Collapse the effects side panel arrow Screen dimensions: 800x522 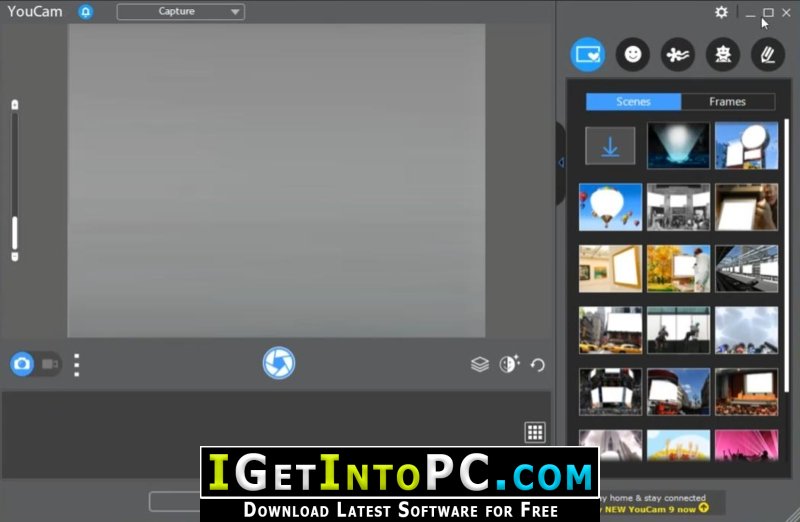click(561, 163)
